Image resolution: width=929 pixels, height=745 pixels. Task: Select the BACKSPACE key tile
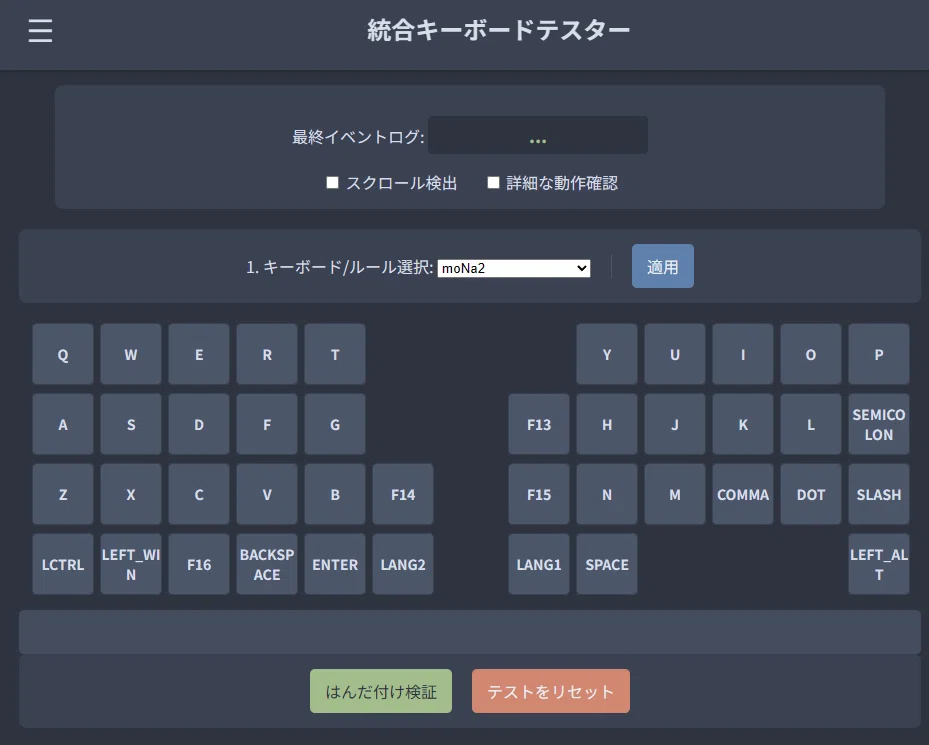coord(267,564)
